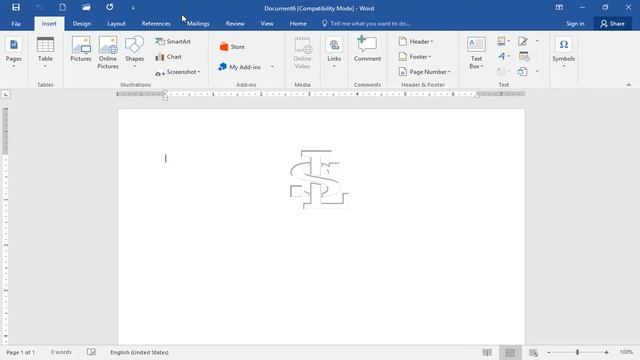Click the 100% zoom level

[x=626, y=352]
